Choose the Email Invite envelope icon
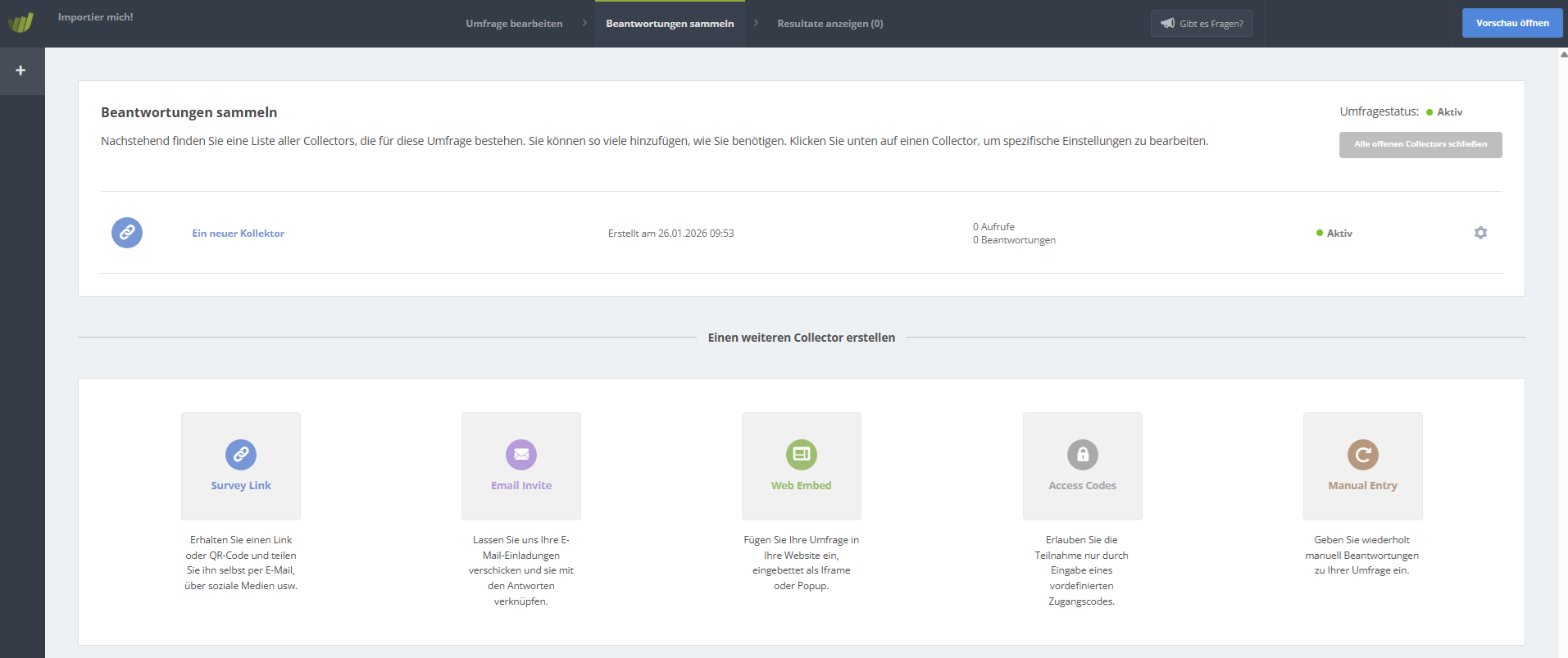 (x=521, y=455)
